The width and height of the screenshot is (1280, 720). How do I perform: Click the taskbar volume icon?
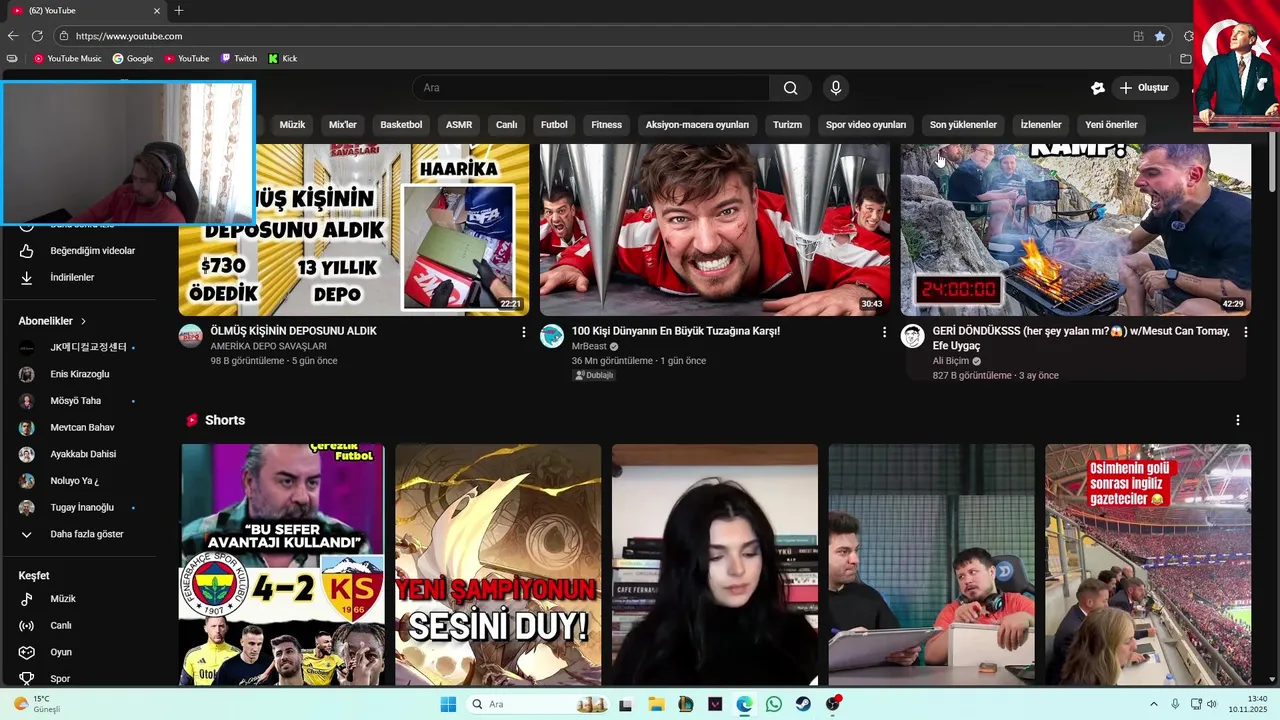pos(1211,704)
